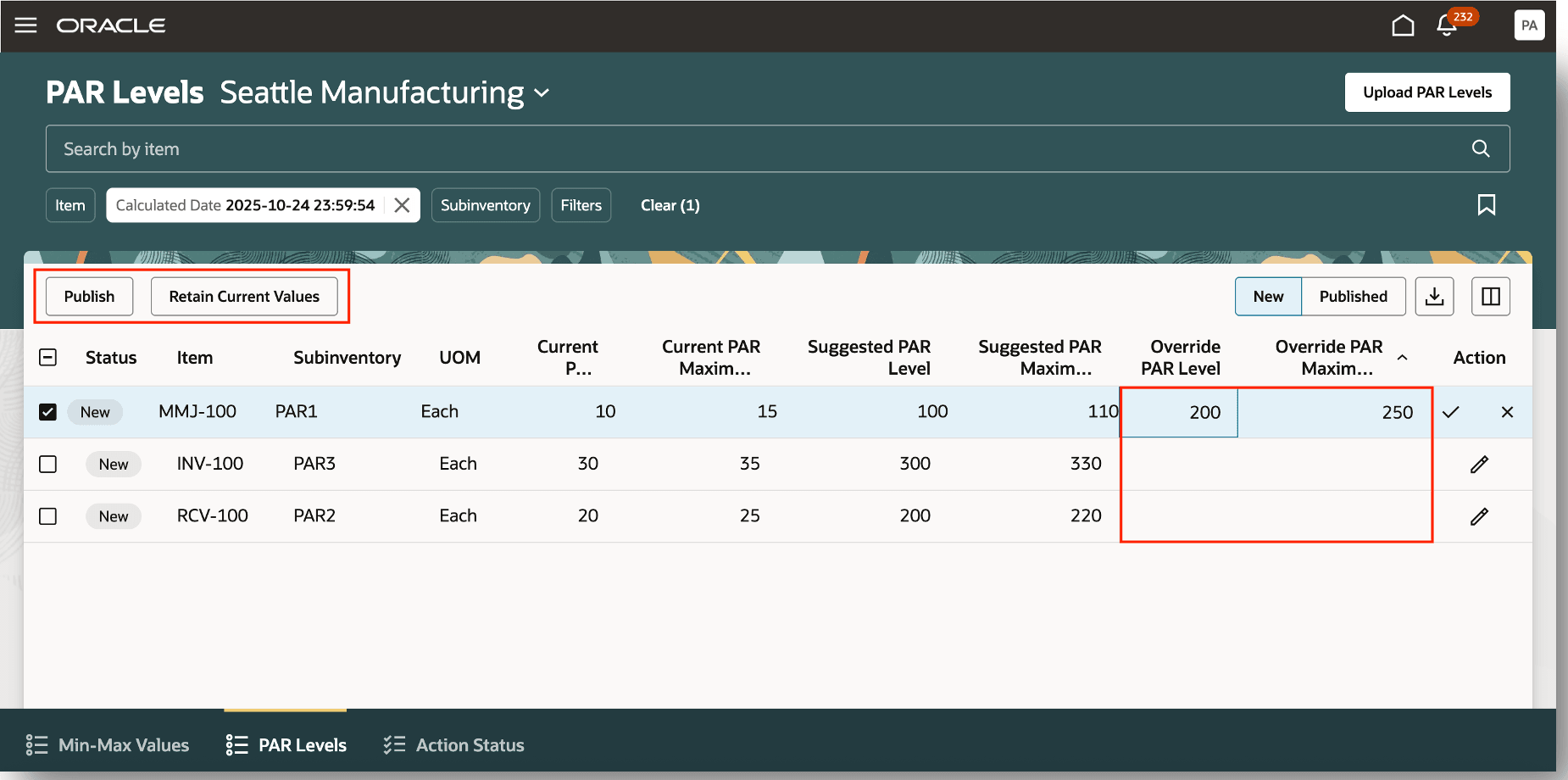The image size is (1568, 780).
Task: Clear the one applied filter
Action: [670, 205]
